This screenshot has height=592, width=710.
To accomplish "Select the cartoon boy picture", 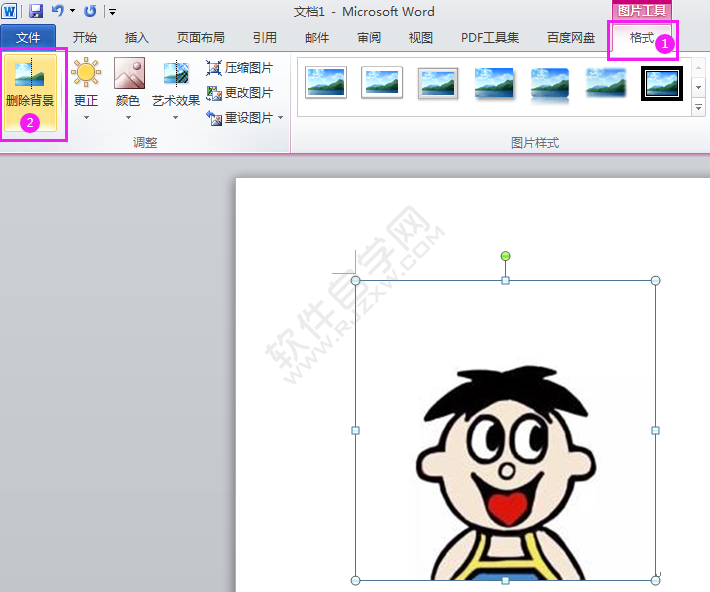I will pos(505,430).
